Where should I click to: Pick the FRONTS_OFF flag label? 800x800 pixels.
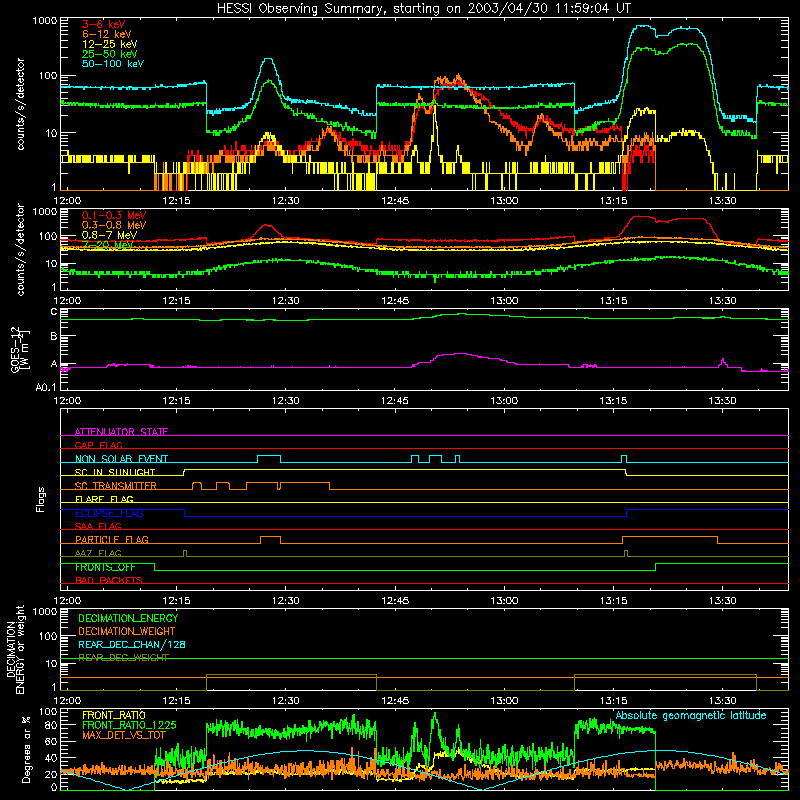(x=105, y=567)
